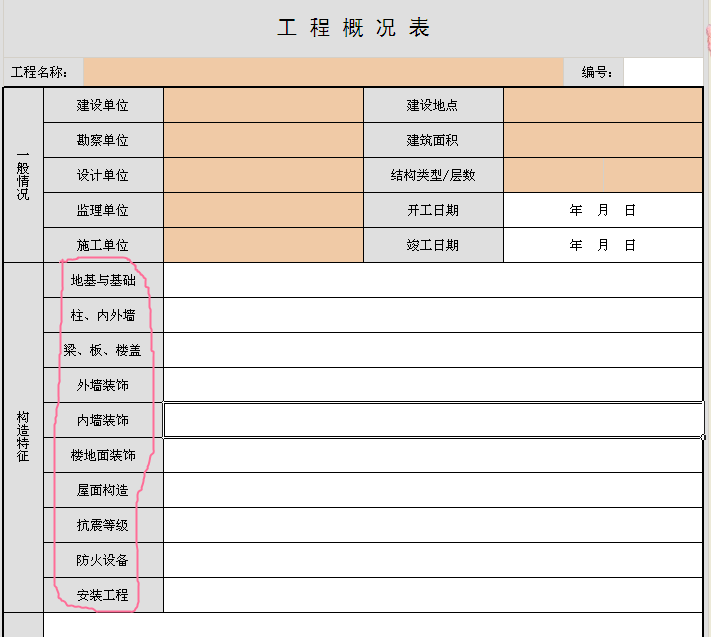
Task: Select the 编号 blank cell
Action: coord(662,72)
